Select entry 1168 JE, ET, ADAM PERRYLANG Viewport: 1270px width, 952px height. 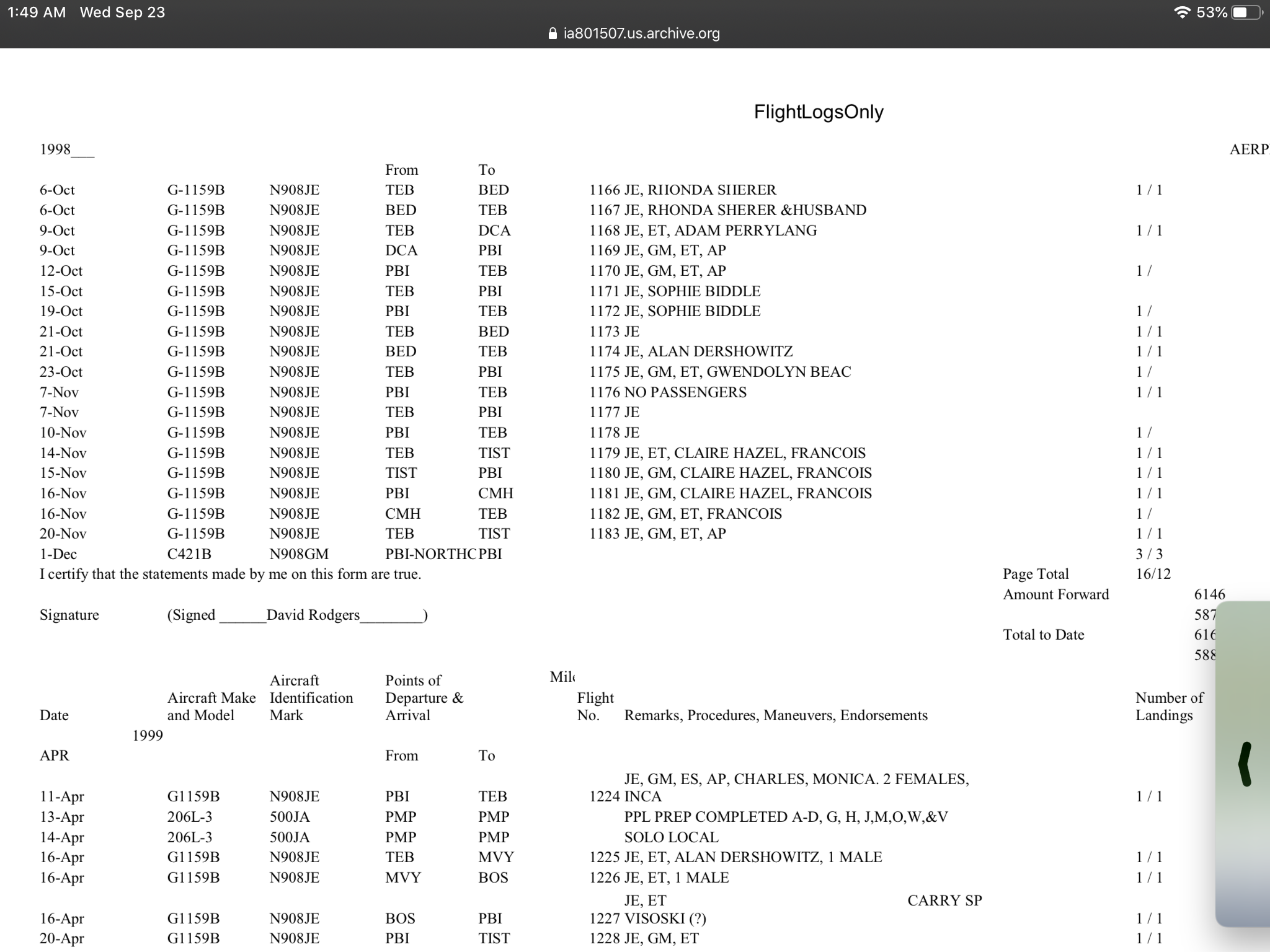703,231
